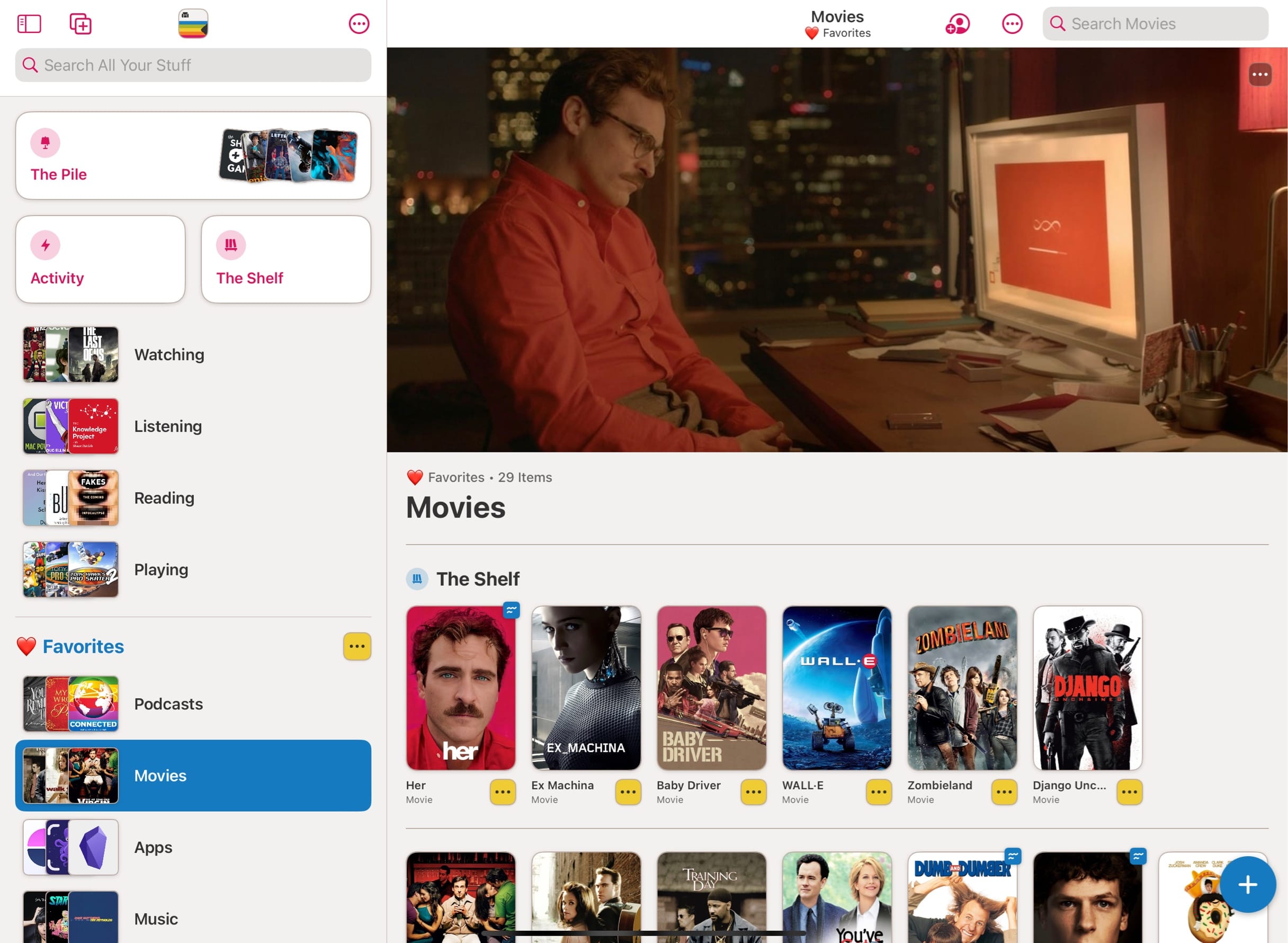Click The Shelf books icon in sidebar

point(230,245)
